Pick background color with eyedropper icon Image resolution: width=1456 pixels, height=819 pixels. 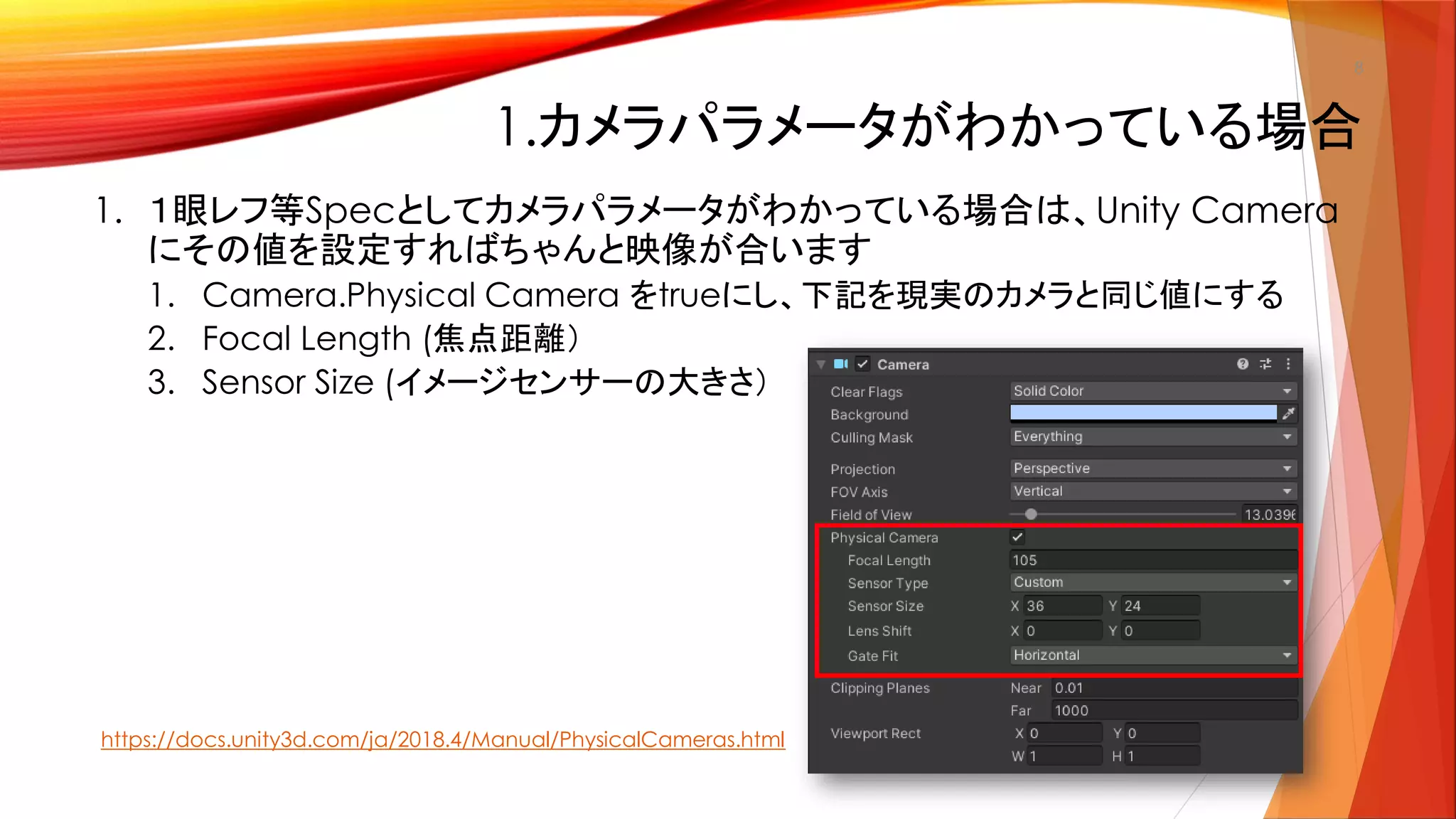click(x=1288, y=413)
